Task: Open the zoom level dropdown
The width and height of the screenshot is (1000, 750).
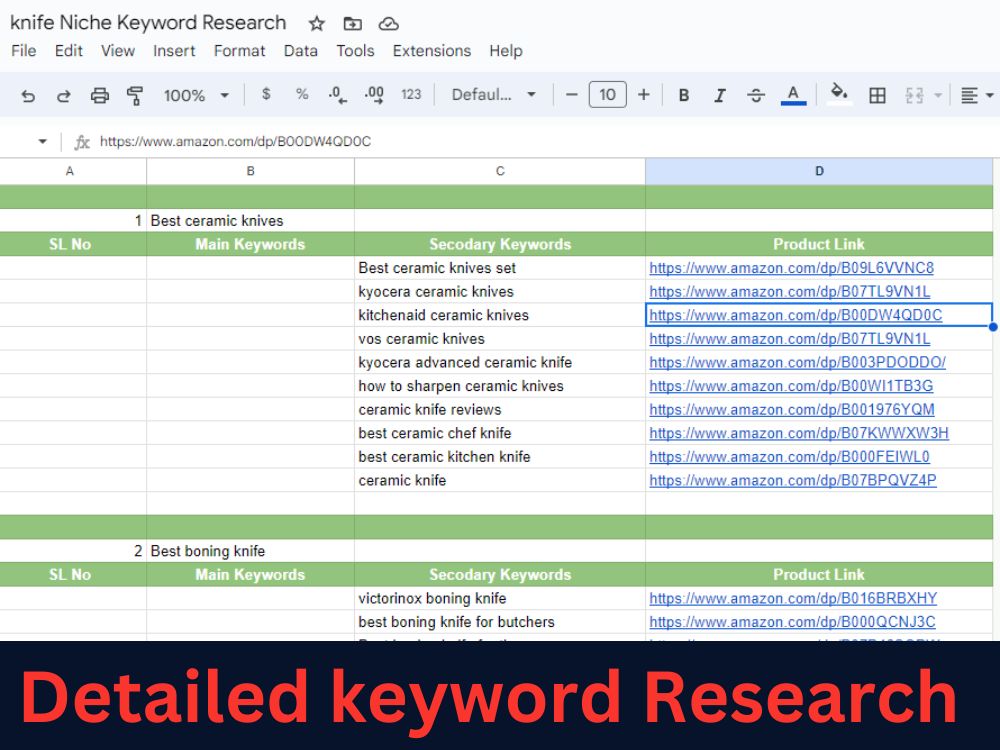Action: (195, 95)
